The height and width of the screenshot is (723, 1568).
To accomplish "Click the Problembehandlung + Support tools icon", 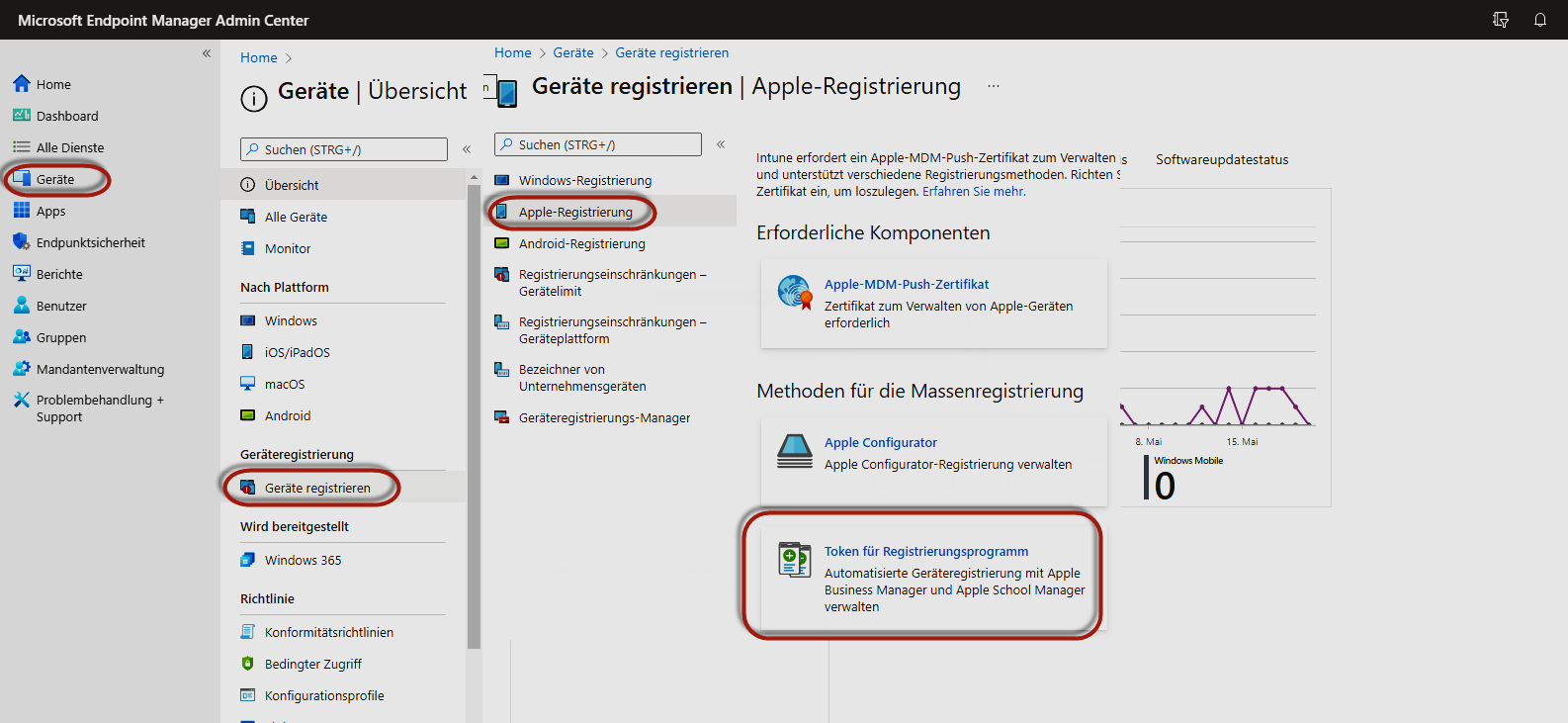I will coord(21,401).
